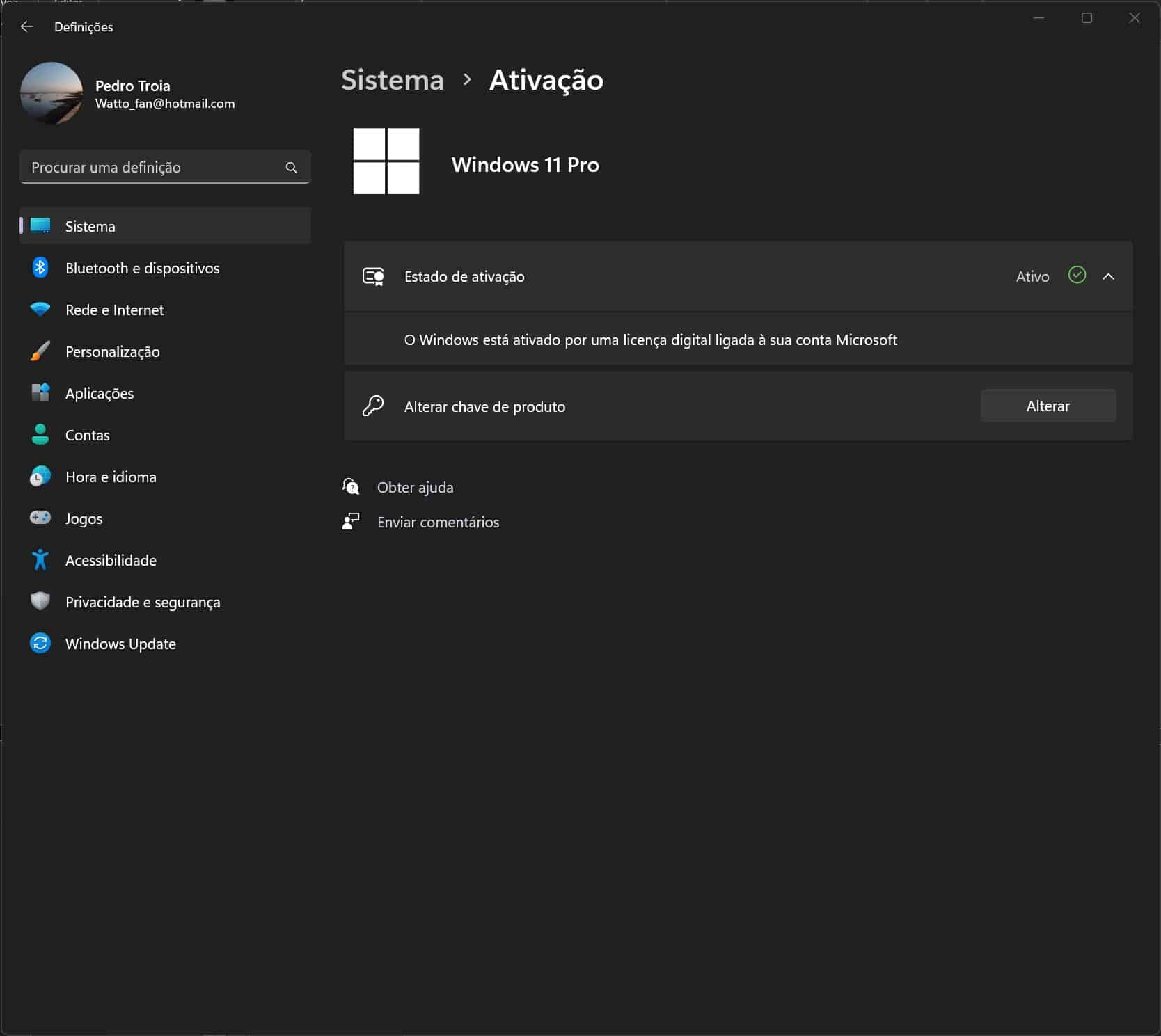Click the Jogos gamepad icon

[x=40, y=518]
